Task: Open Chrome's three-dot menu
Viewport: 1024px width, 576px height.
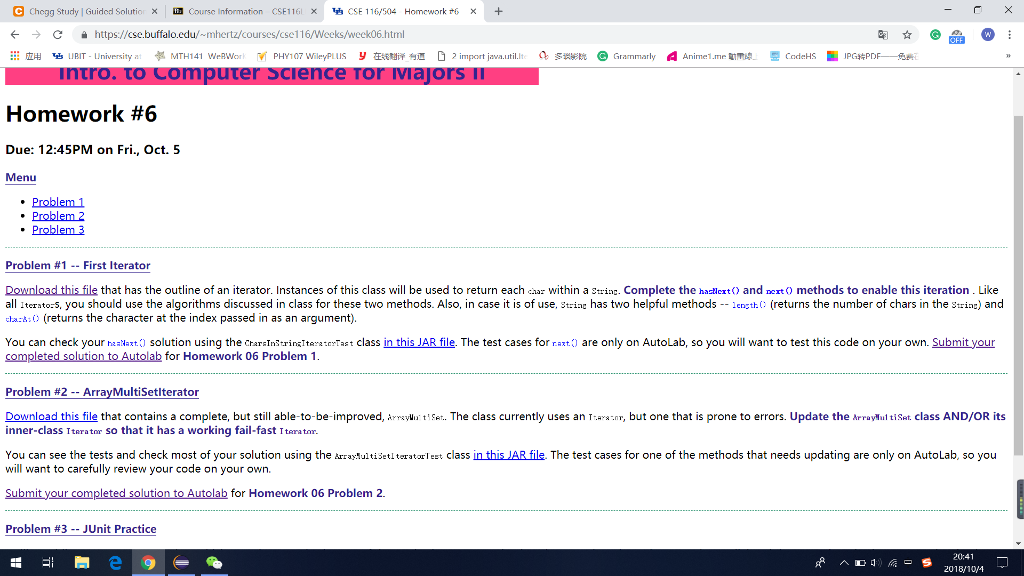Action: pyautogui.click(x=1008, y=34)
